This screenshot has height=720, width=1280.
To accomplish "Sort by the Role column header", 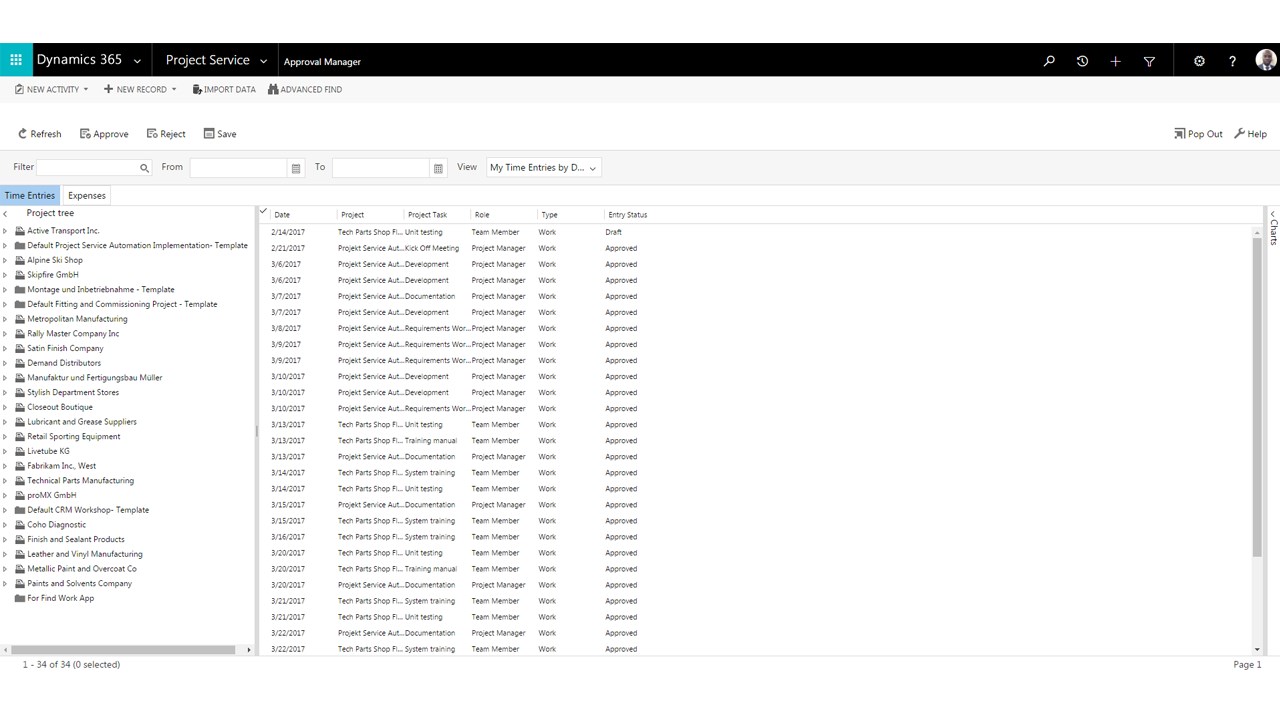I will click(482, 215).
